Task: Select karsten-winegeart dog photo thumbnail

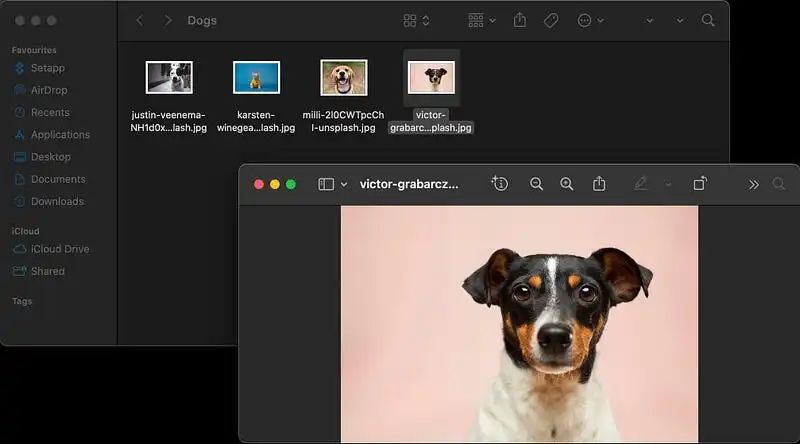Action: (x=256, y=78)
